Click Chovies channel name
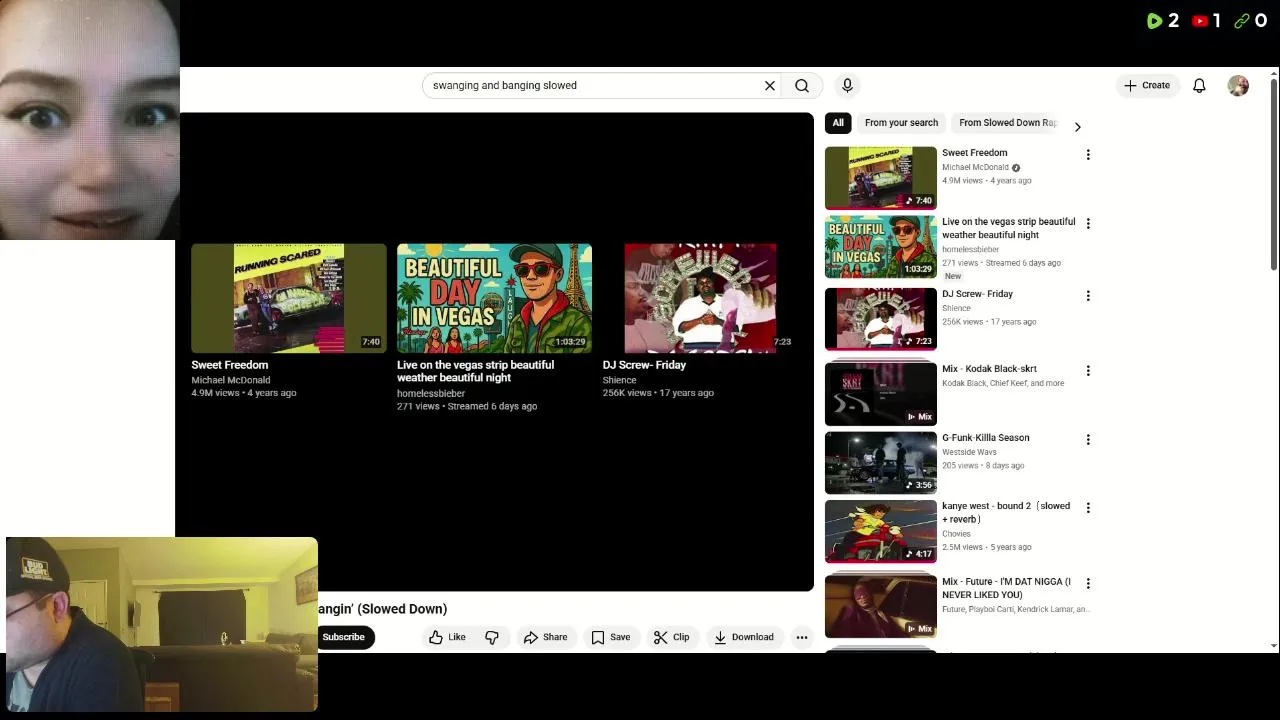The width and height of the screenshot is (1280, 720). 956,534
